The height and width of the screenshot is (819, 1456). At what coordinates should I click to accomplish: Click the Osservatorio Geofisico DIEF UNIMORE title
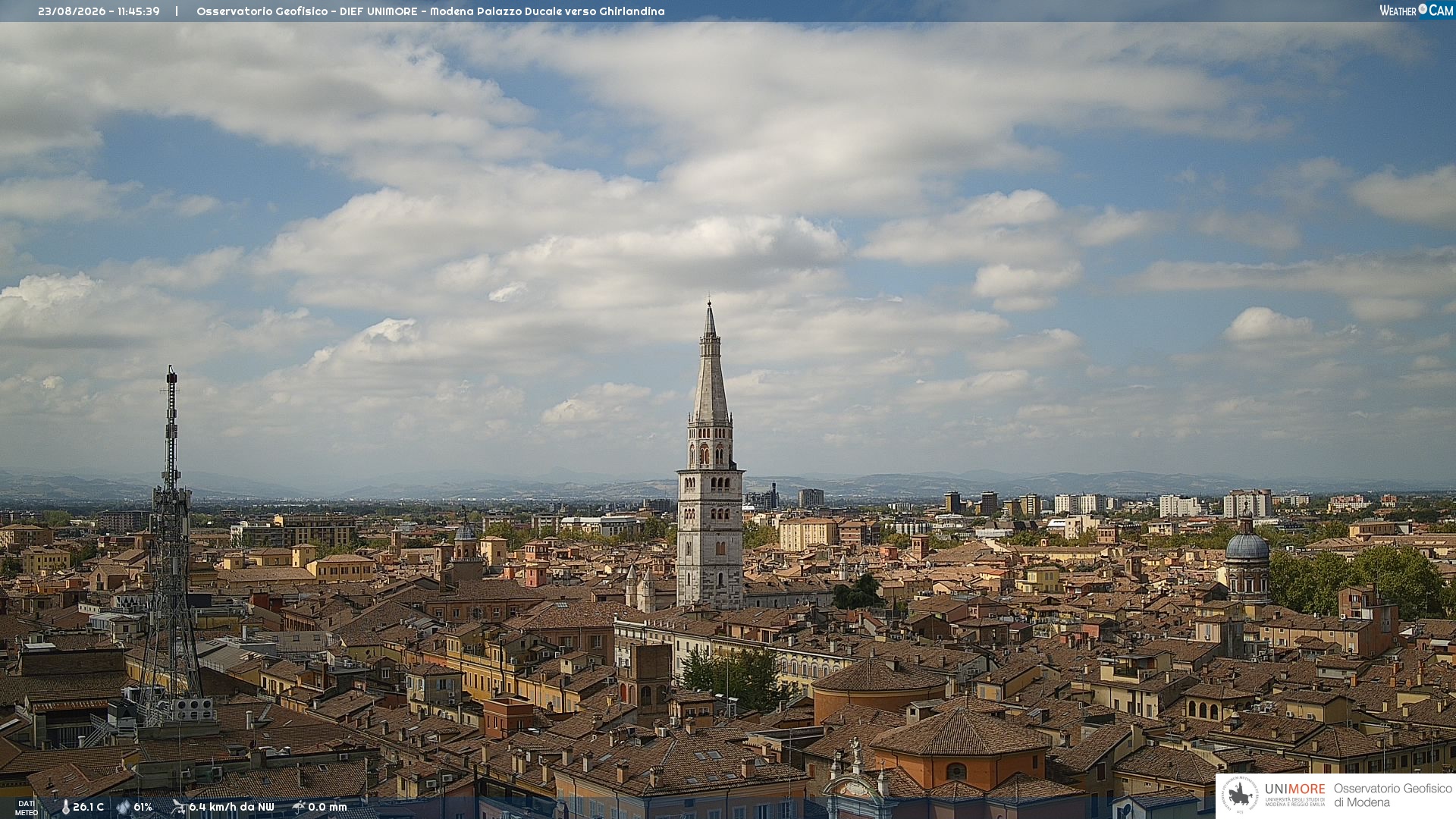[306, 11]
